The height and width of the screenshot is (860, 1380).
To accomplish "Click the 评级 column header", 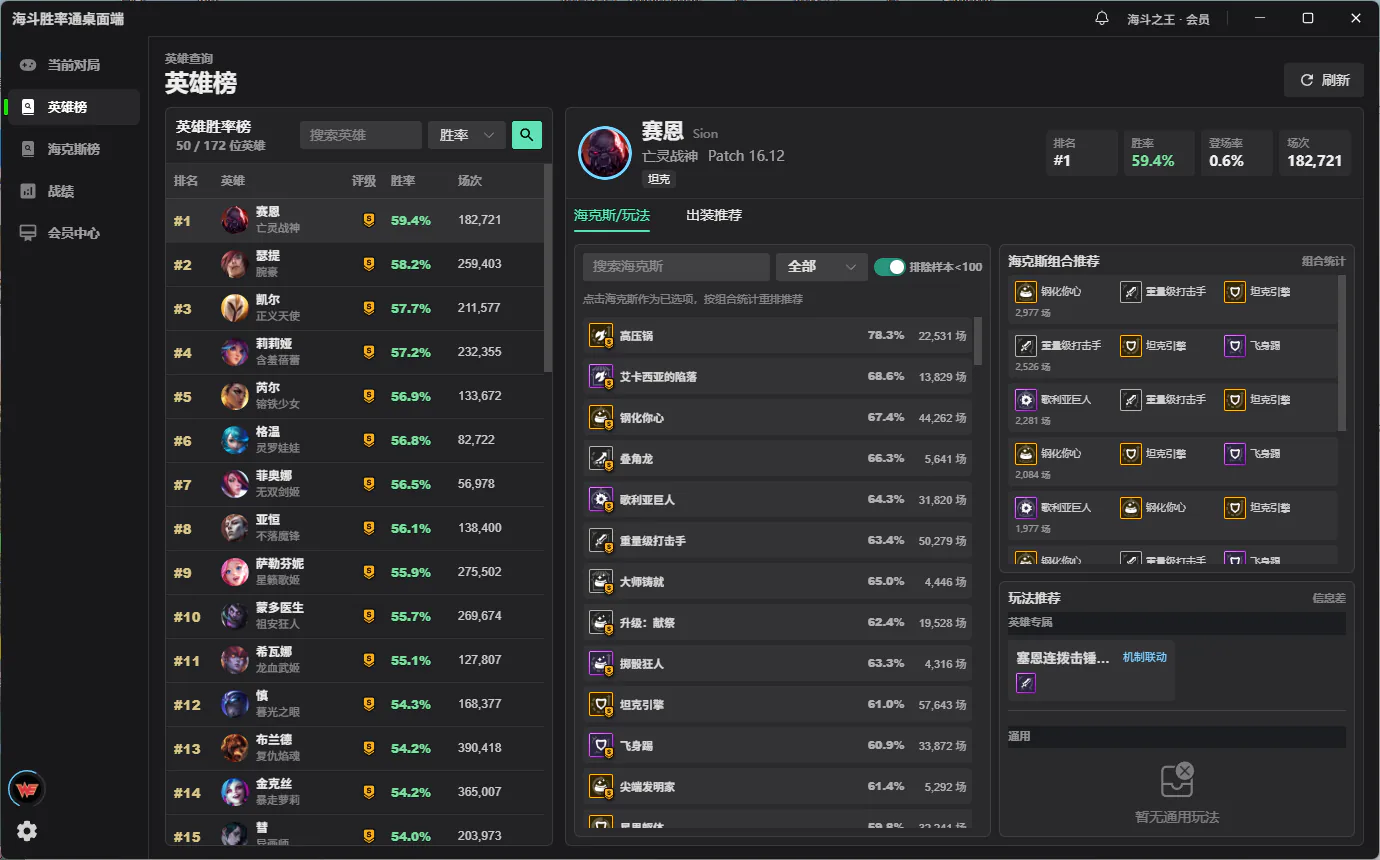I will tap(364, 181).
